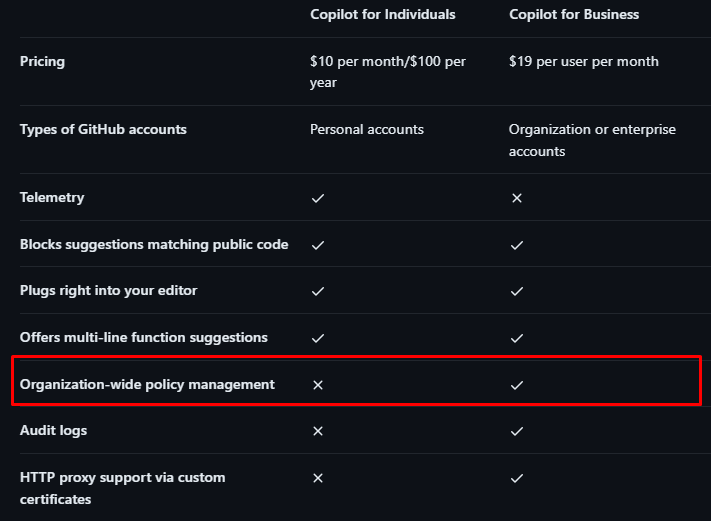This screenshot has height=521, width=711.
Task: Click the Business checkmark for HTTP proxy support
Action: (517, 478)
